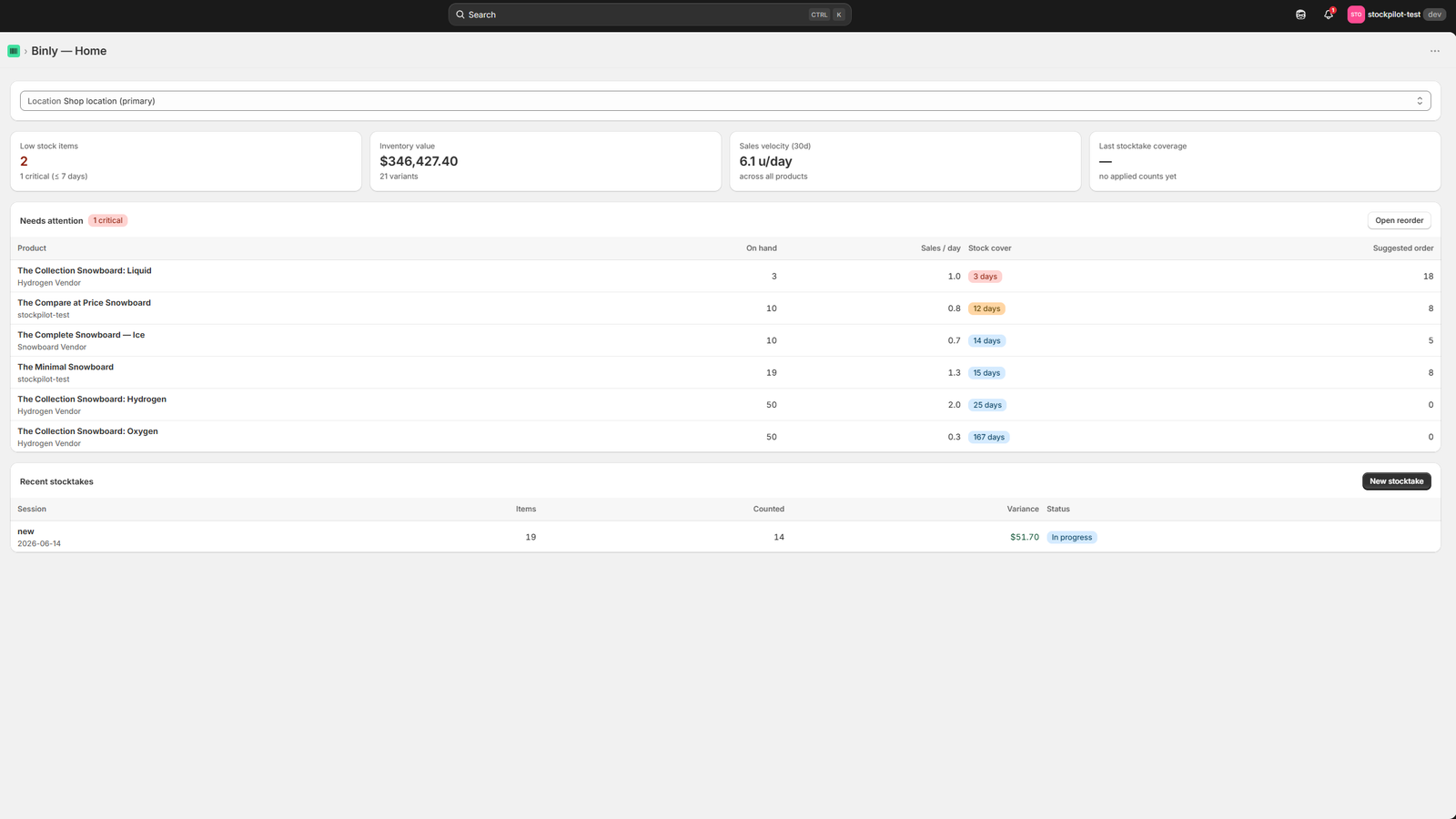
Task: Click the CTRL K shortcut hint
Action: [827, 15]
